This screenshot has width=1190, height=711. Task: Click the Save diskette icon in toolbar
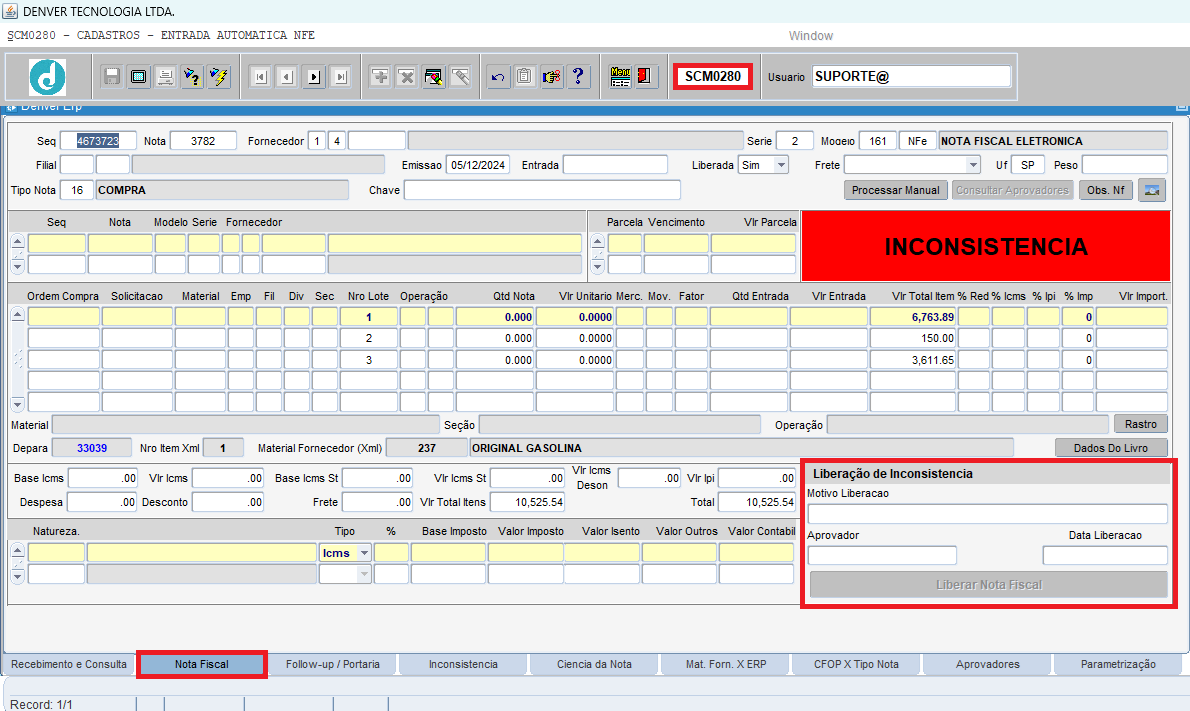click(x=112, y=77)
